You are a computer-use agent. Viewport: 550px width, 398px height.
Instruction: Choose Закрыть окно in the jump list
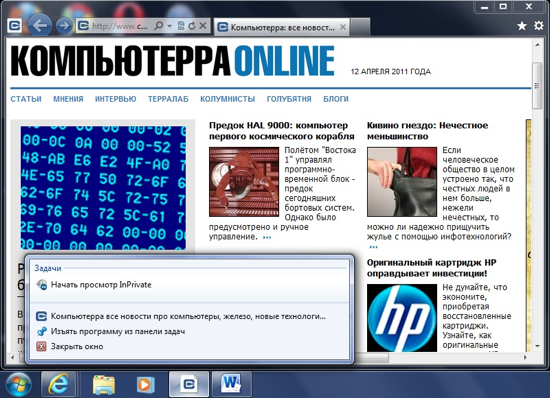coord(189,346)
